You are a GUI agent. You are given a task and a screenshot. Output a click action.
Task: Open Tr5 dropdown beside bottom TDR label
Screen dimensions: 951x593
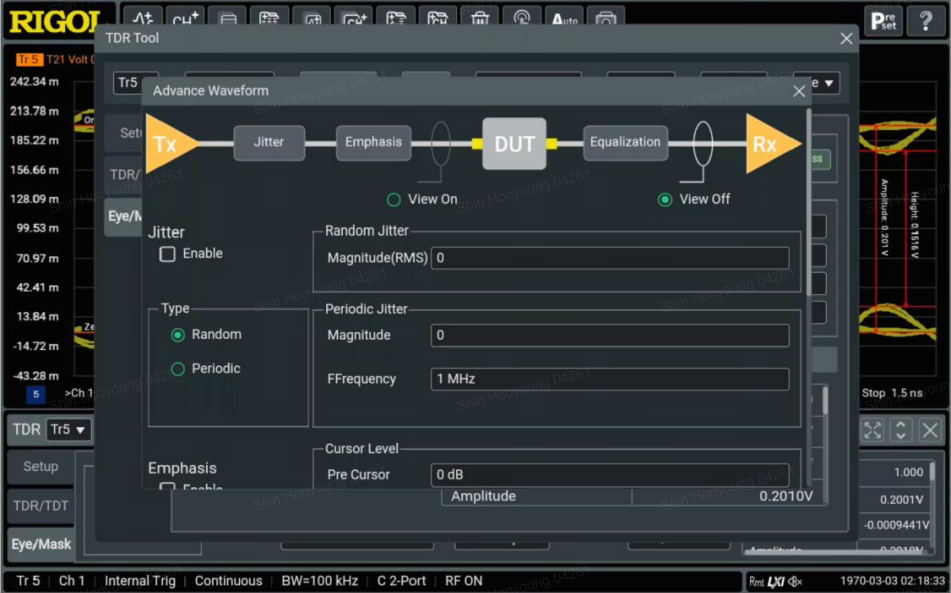coord(69,430)
